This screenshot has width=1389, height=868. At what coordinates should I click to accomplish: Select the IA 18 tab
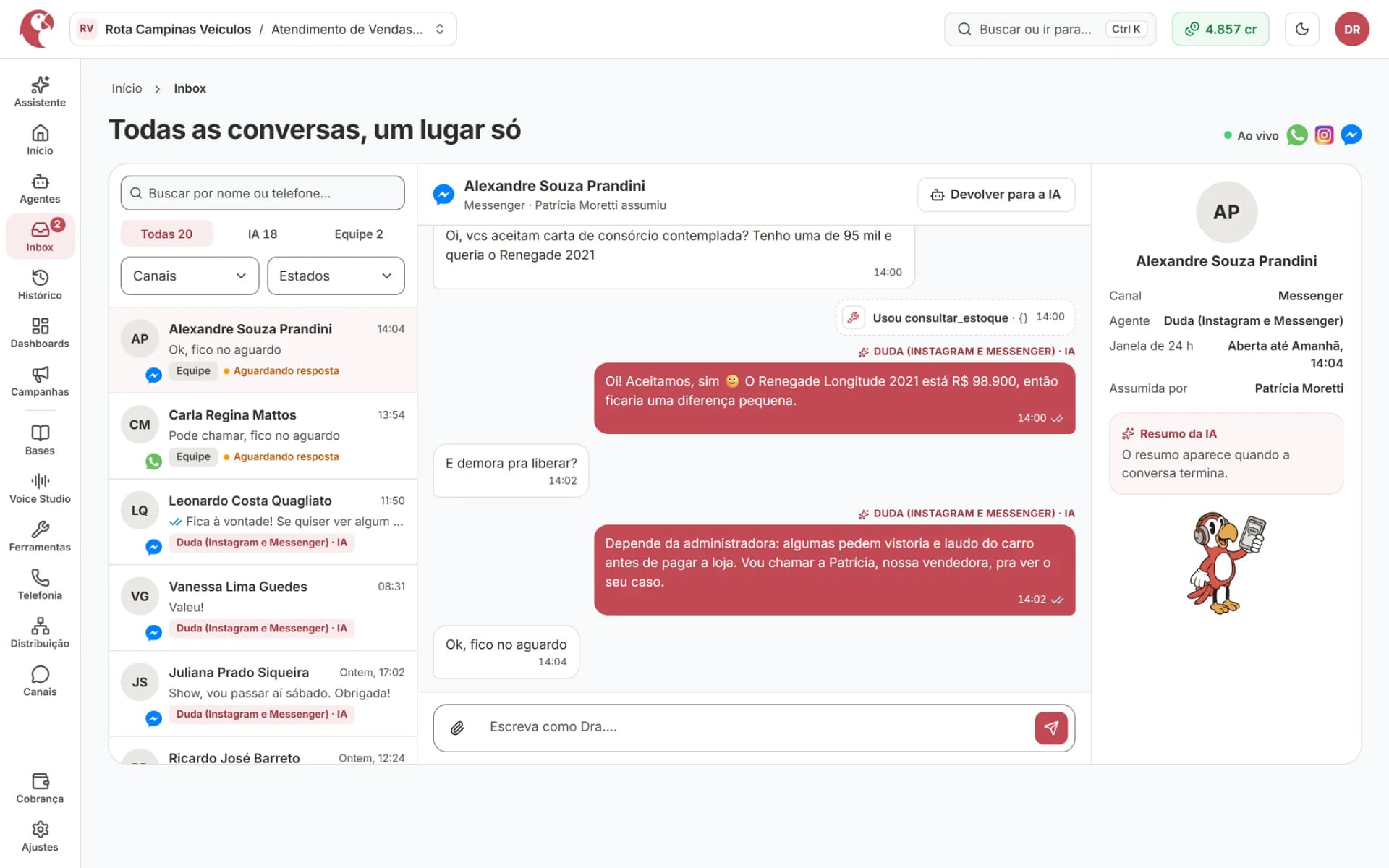pyautogui.click(x=263, y=234)
